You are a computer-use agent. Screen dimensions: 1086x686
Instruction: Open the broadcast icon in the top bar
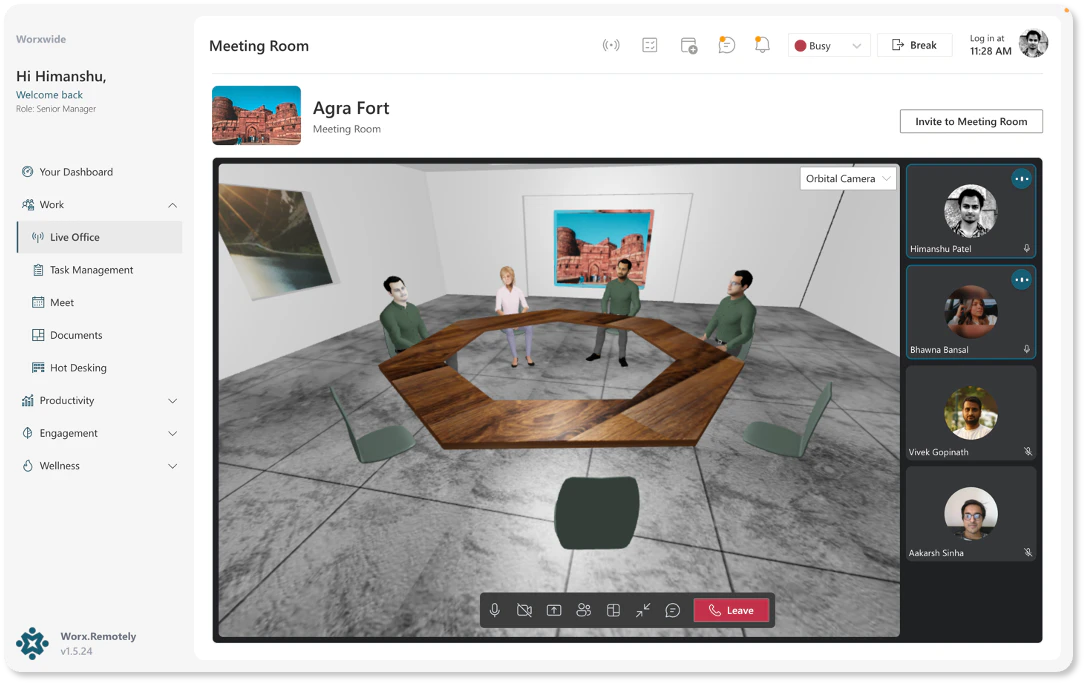pos(612,44)
